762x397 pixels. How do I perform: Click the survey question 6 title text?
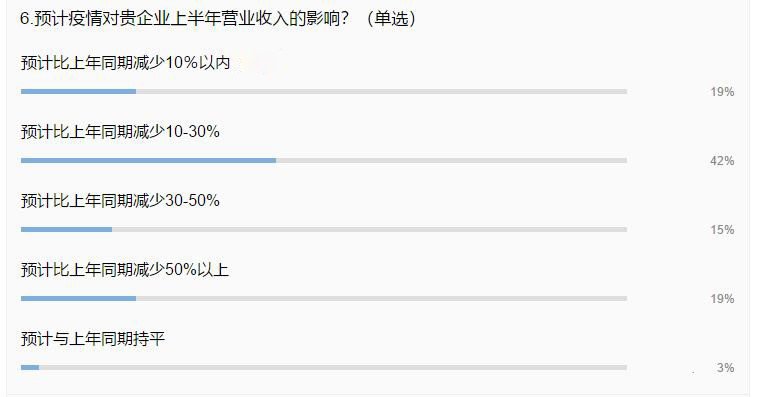[218, 19]
